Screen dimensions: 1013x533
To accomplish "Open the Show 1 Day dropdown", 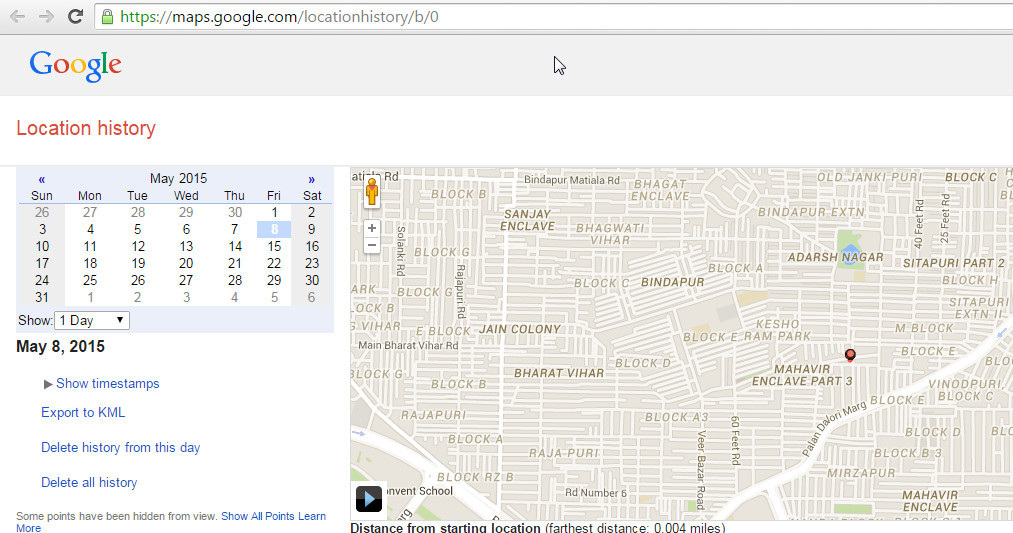I will click(92, 320).
